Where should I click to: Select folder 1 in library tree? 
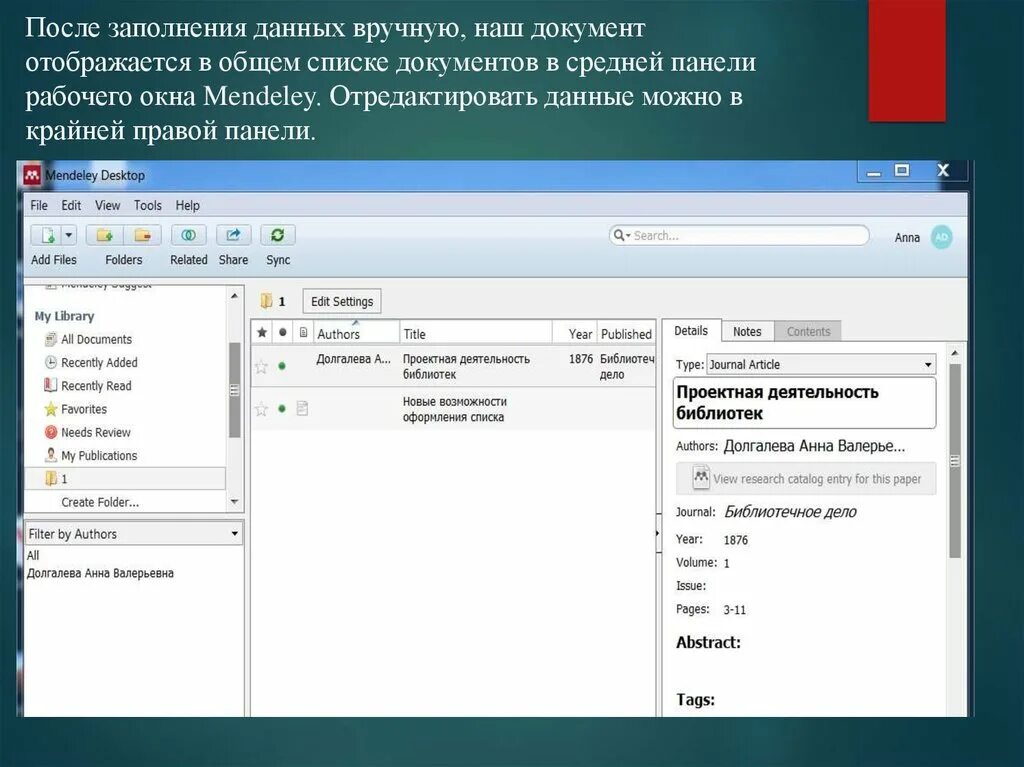pyautogui.click(x=125, y=479)
